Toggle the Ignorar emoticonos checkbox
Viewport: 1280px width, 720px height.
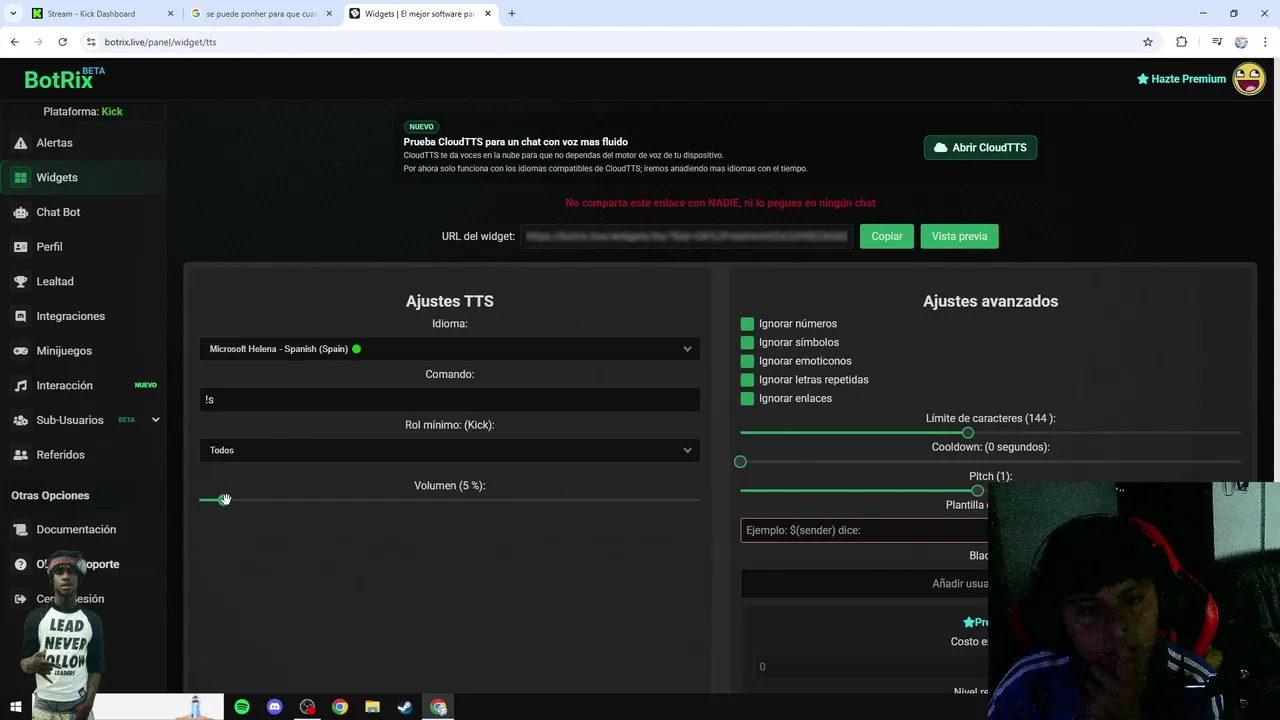(747, 361)
